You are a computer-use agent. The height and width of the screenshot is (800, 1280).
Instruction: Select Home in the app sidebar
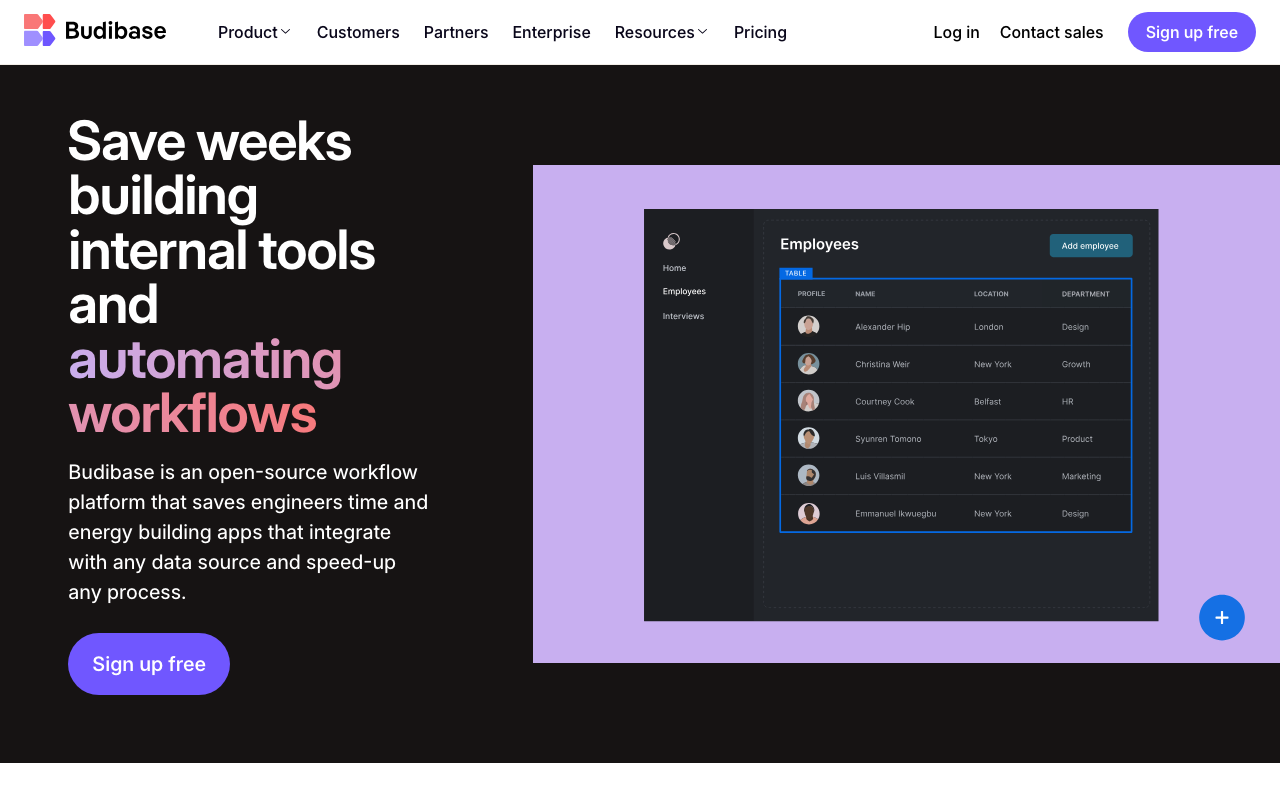click(674, 267)
